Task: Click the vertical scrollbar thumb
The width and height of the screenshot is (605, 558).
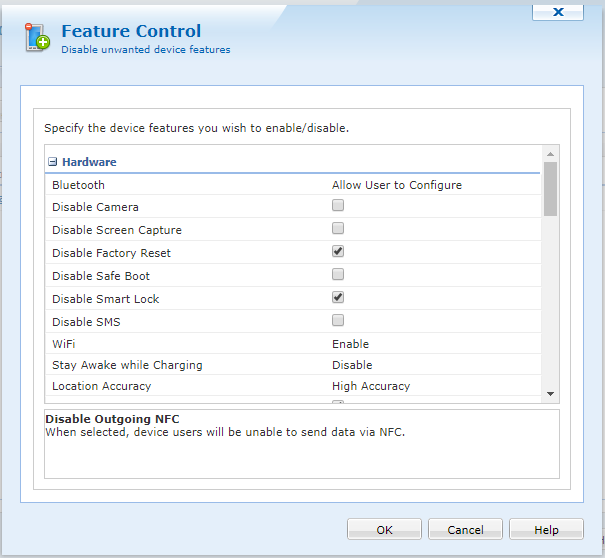Action: point(550,188)
